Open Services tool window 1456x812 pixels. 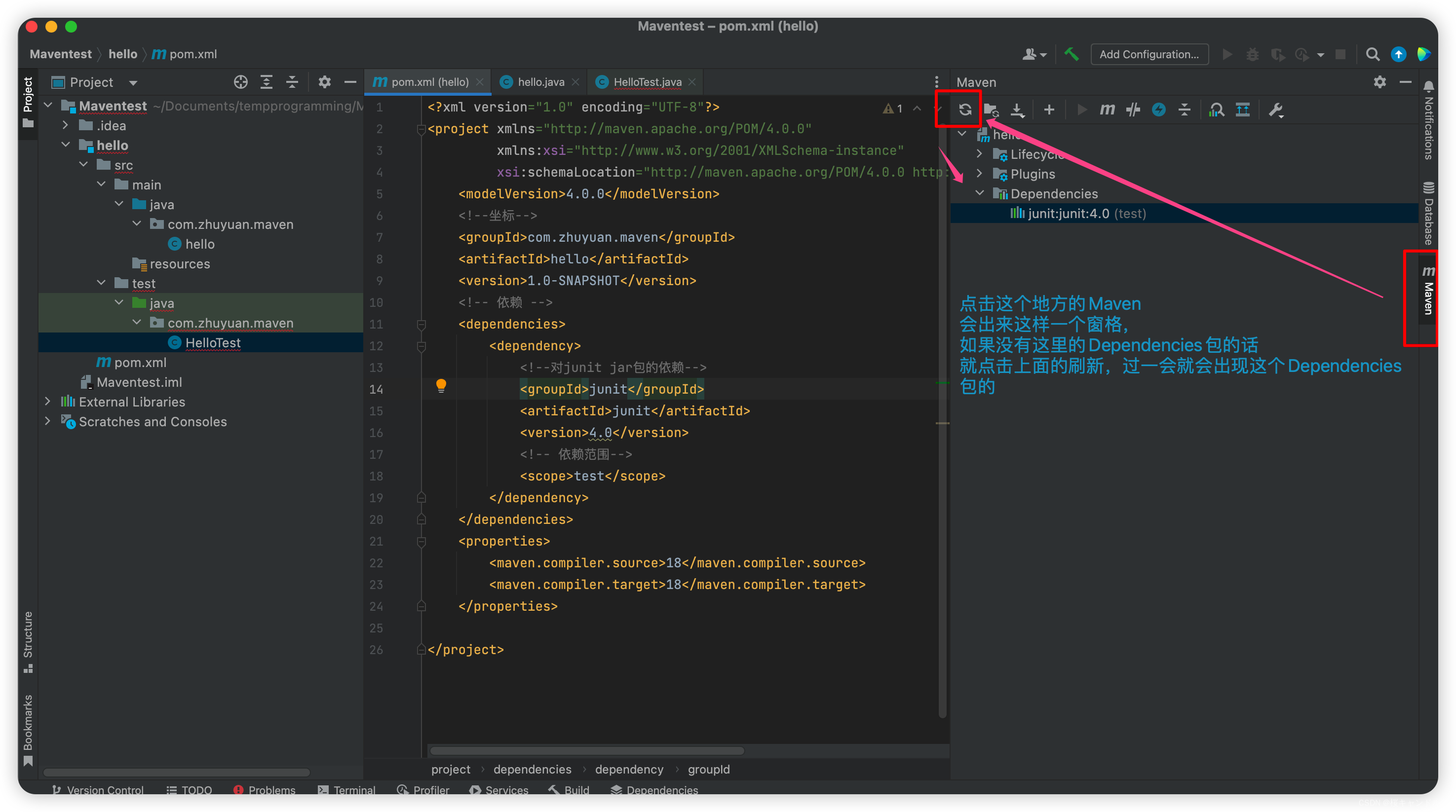499,789
